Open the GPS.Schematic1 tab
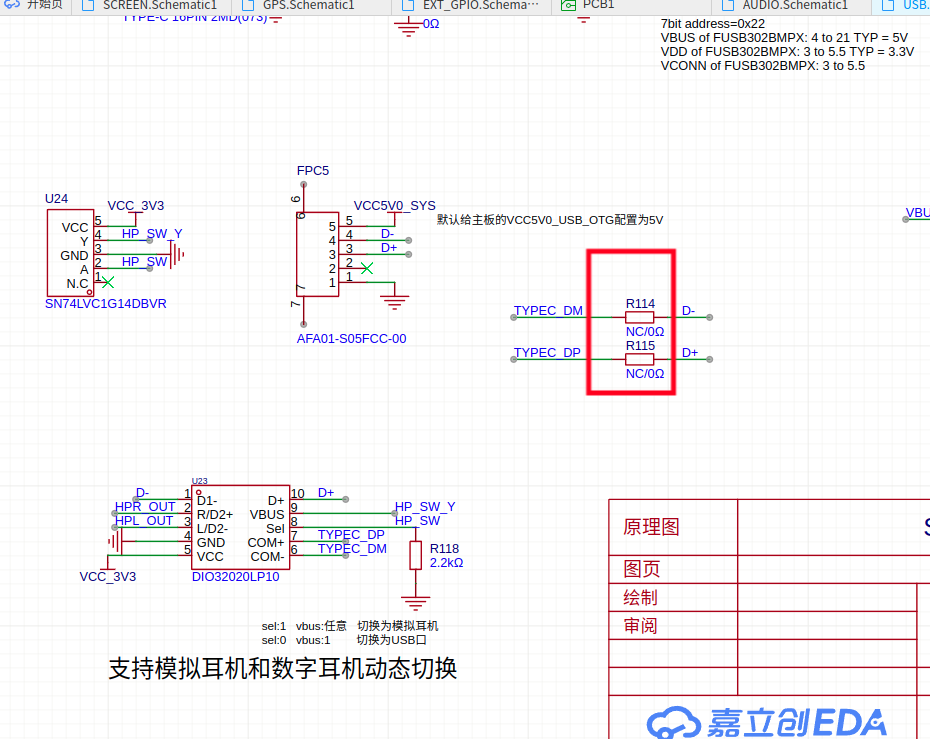Image resolution: width=930 pixels, height=739 pixels. pyautogui.click(x=308, y=5)
